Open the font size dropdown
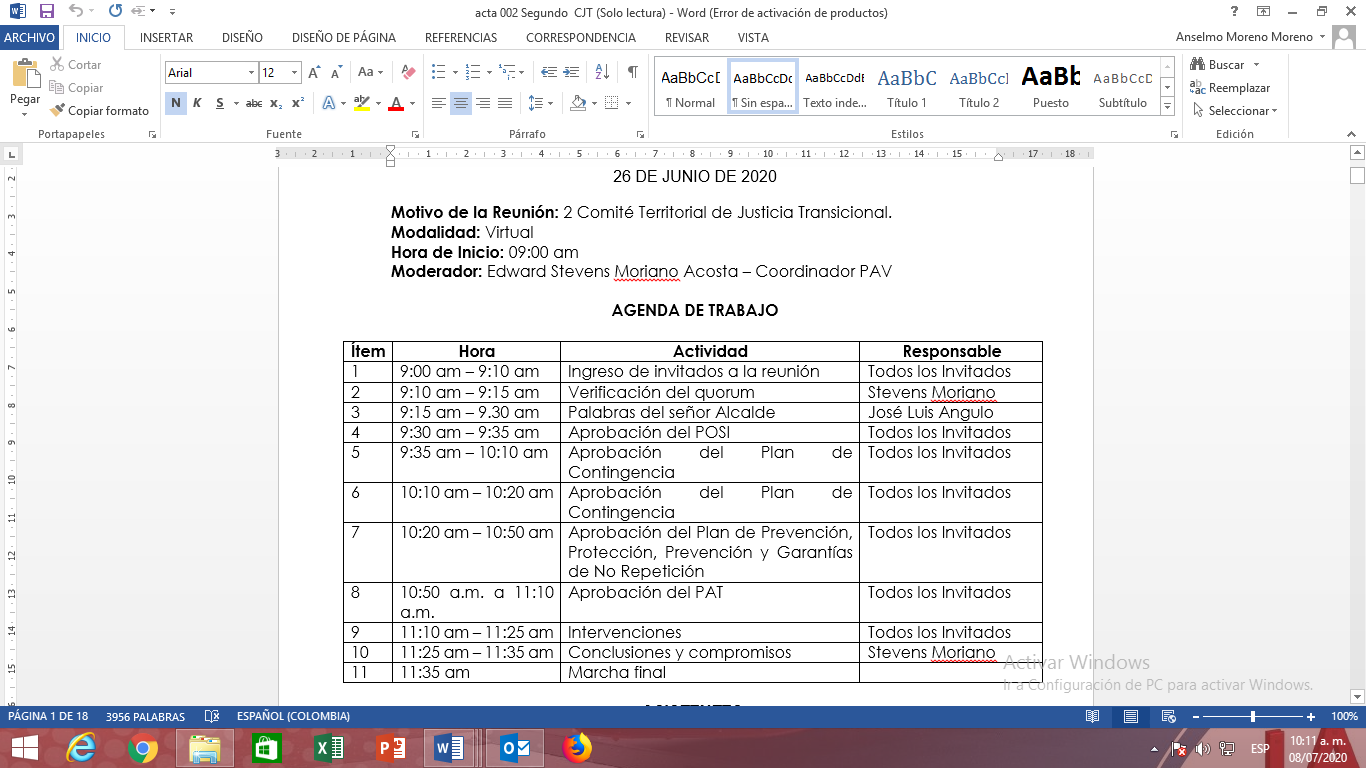 click(x=294, y=73)
